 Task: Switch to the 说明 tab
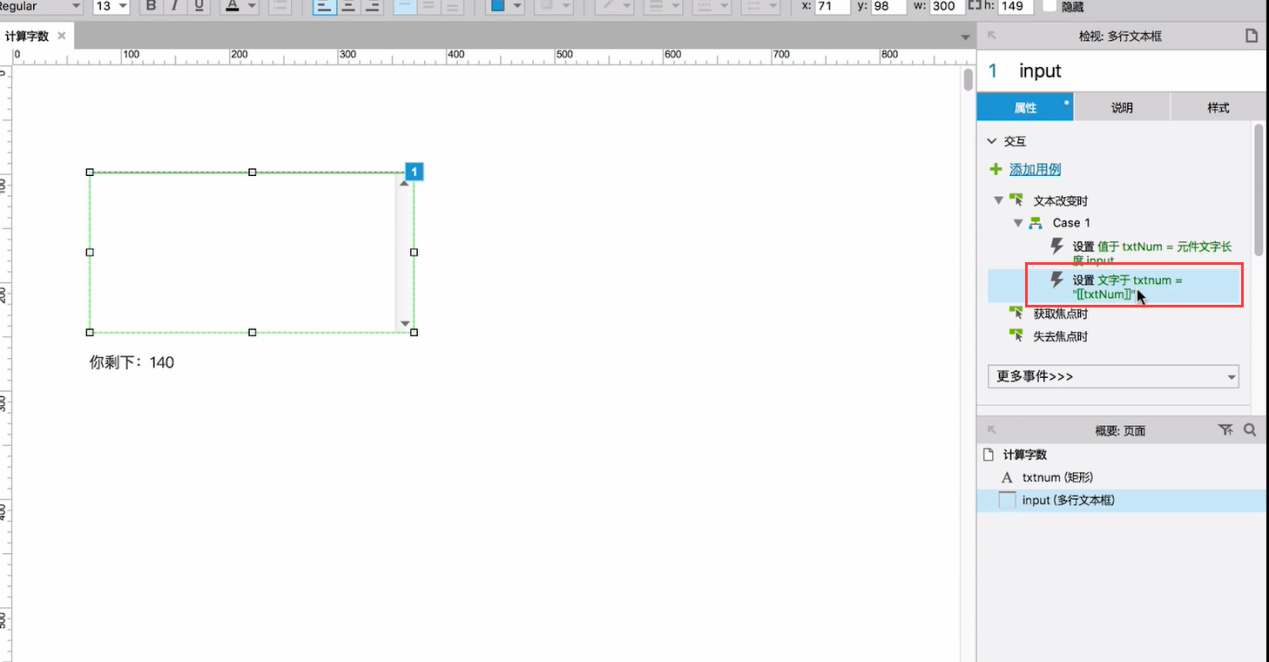pyautogui.click(x=1122, y=107)
